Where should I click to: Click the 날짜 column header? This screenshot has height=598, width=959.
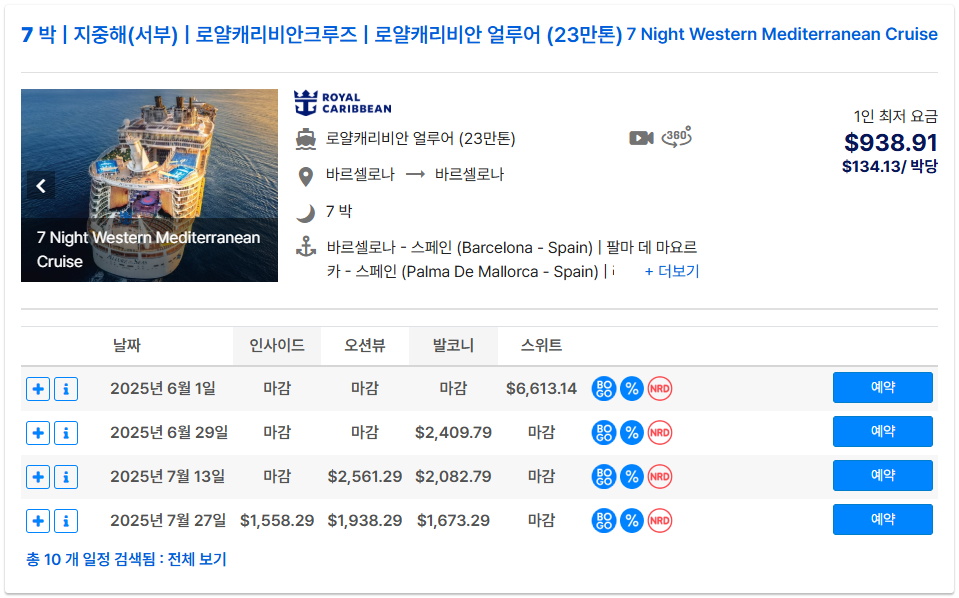pos(127,345)
